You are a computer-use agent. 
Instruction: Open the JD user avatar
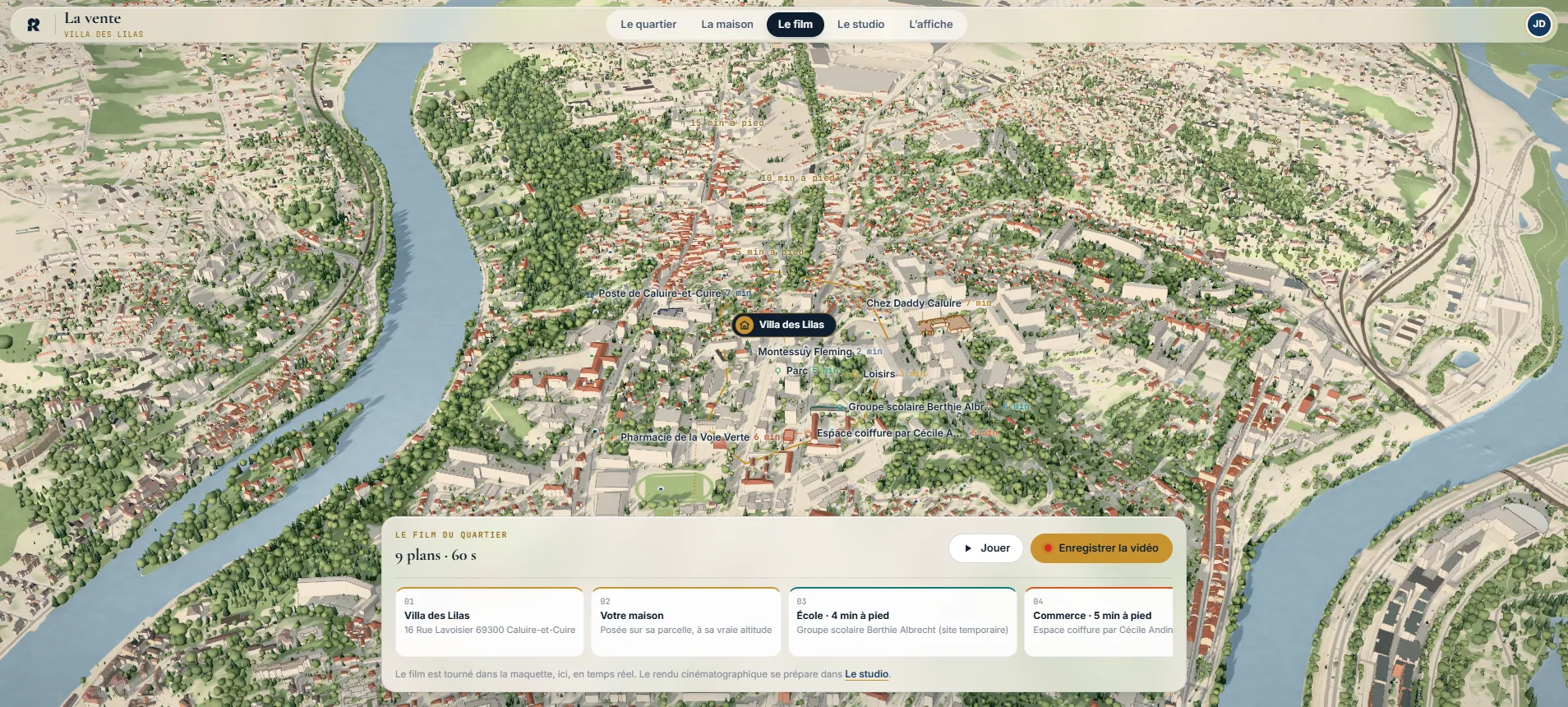tap(1538, 25)
